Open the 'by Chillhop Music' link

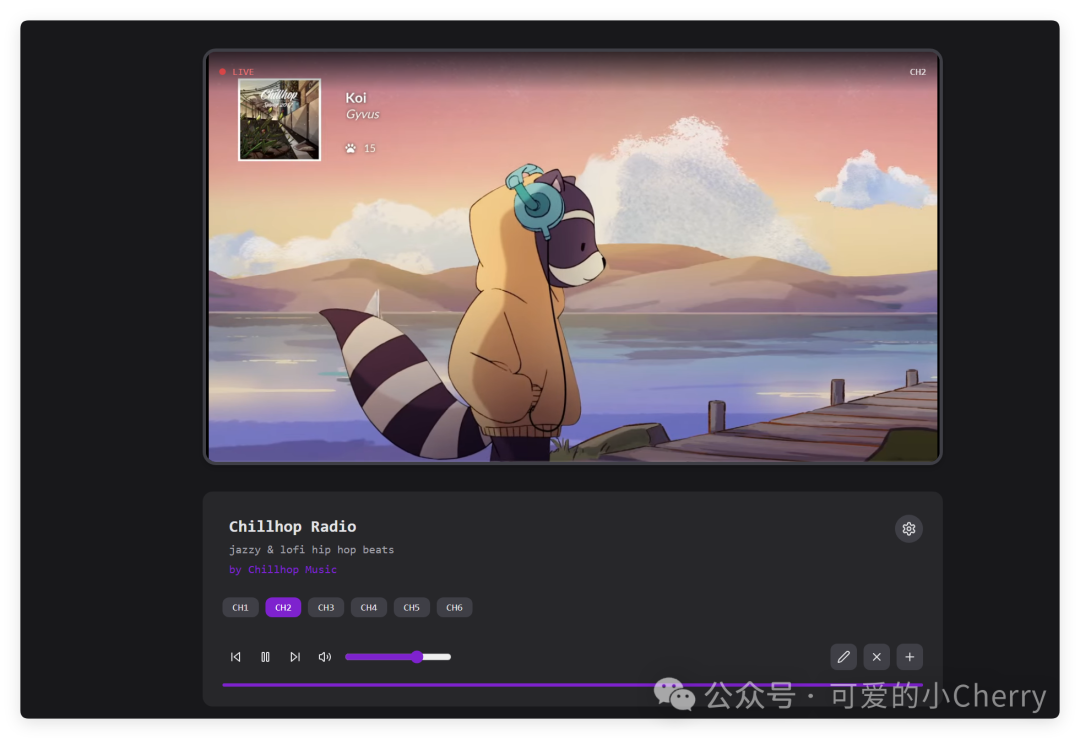(283, 570)
